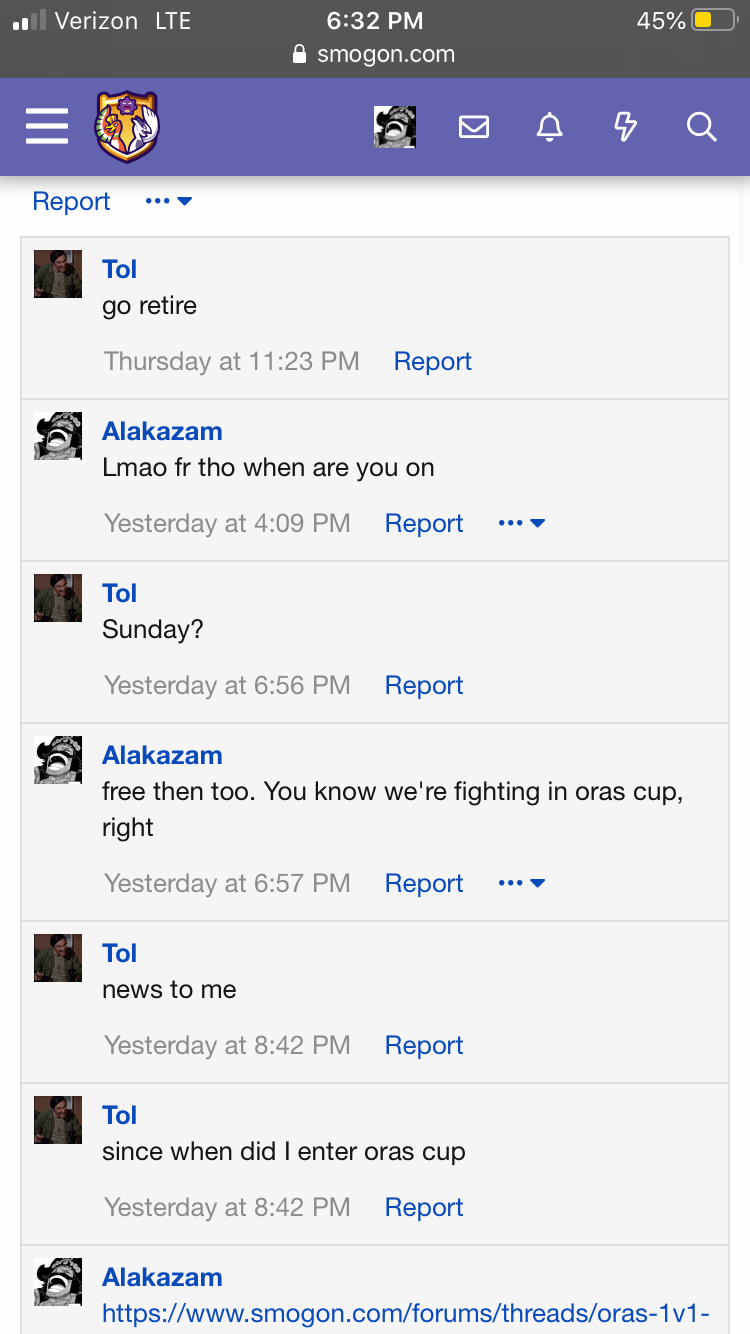Tap Alakazam's avatar beside "Lmao fr tho"
This screenshot has width=750, height=1334.
click(58, 436)
